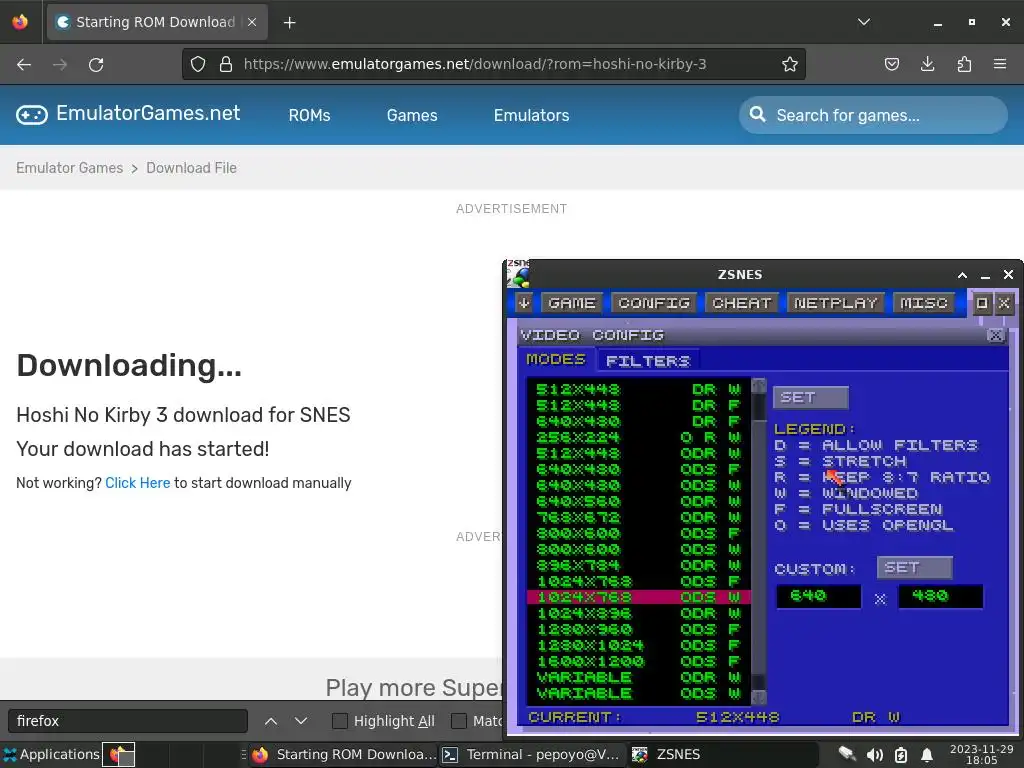Open power manager tray icon
1024x768 pixels.
[x=901, y=755]
